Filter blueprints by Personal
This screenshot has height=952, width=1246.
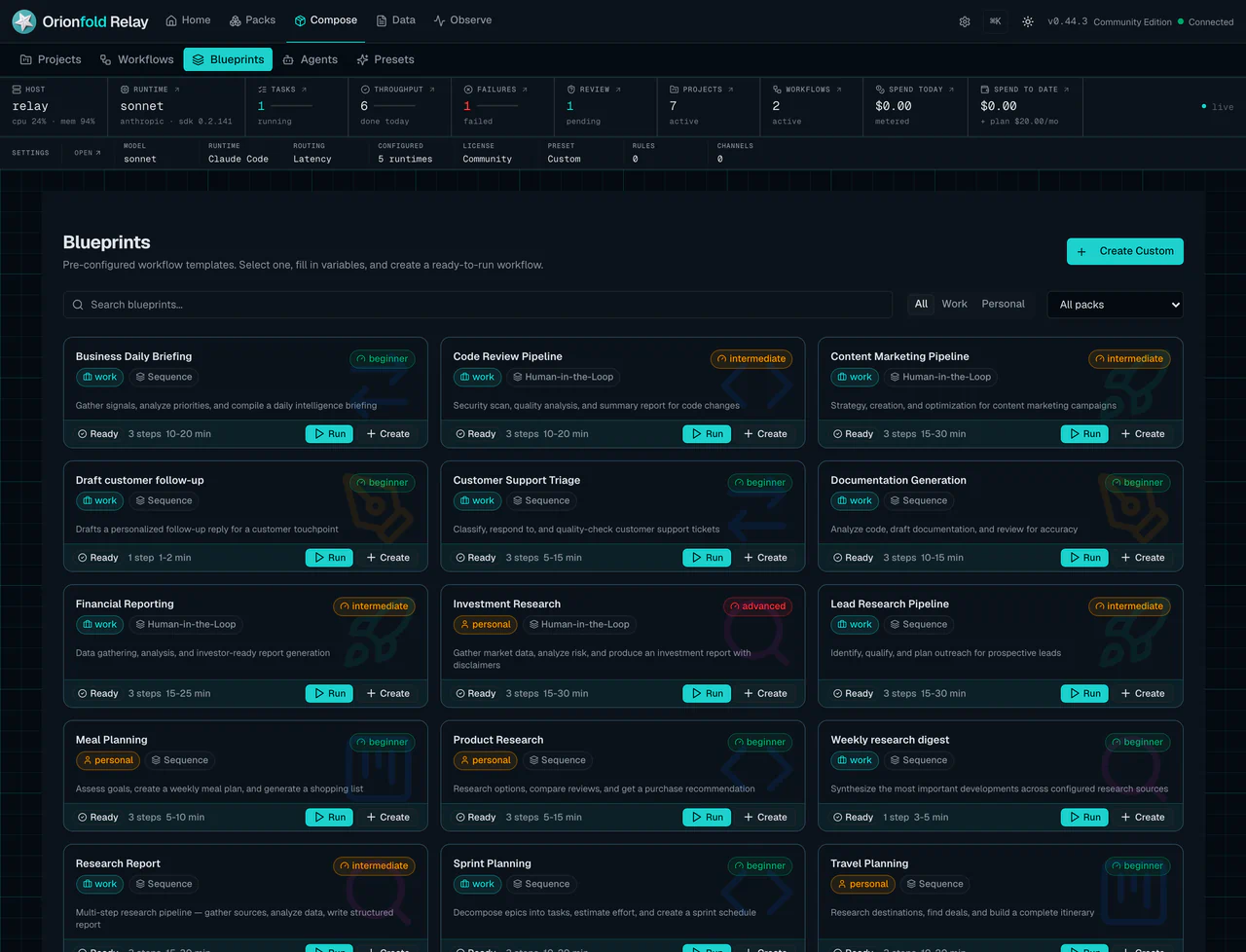tap(1003, 305)
